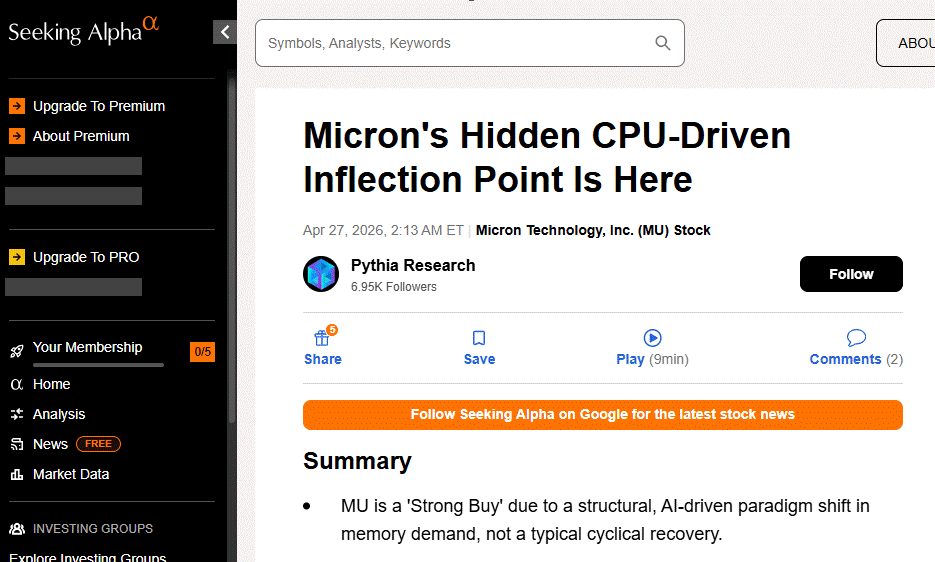This screenshot has height=562, width=935.
Task: Click the Pythia Research author name
Action: click(412, 265)
